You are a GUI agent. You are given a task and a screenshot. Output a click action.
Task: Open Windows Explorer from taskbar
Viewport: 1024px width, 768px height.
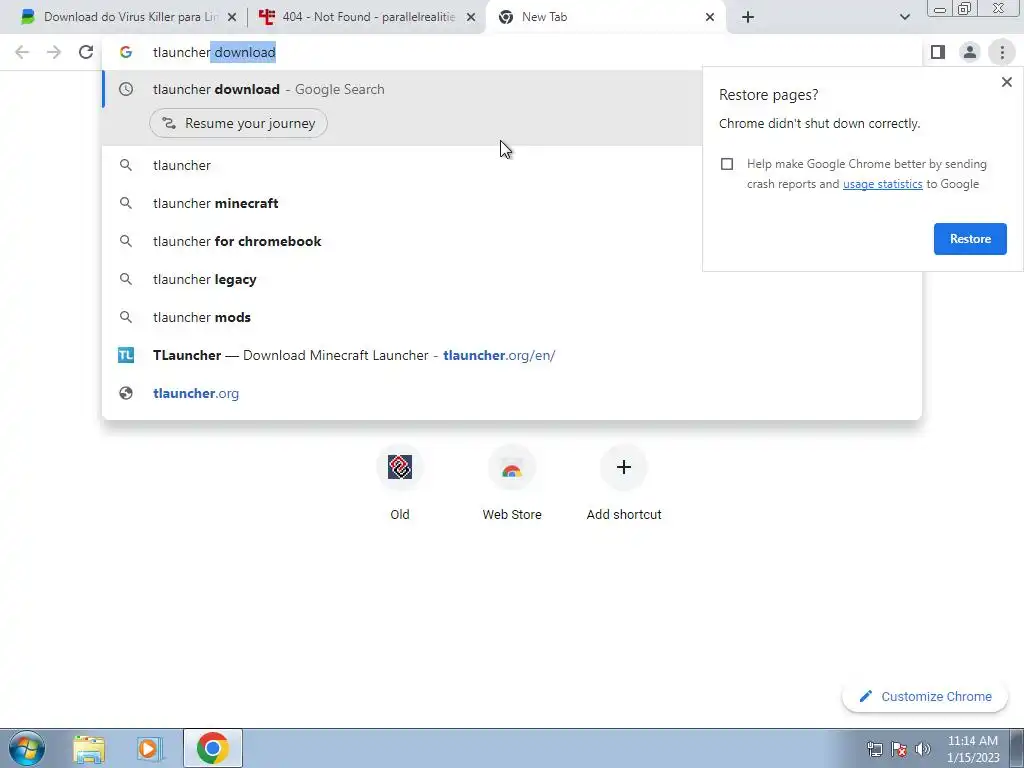[89, 749]
